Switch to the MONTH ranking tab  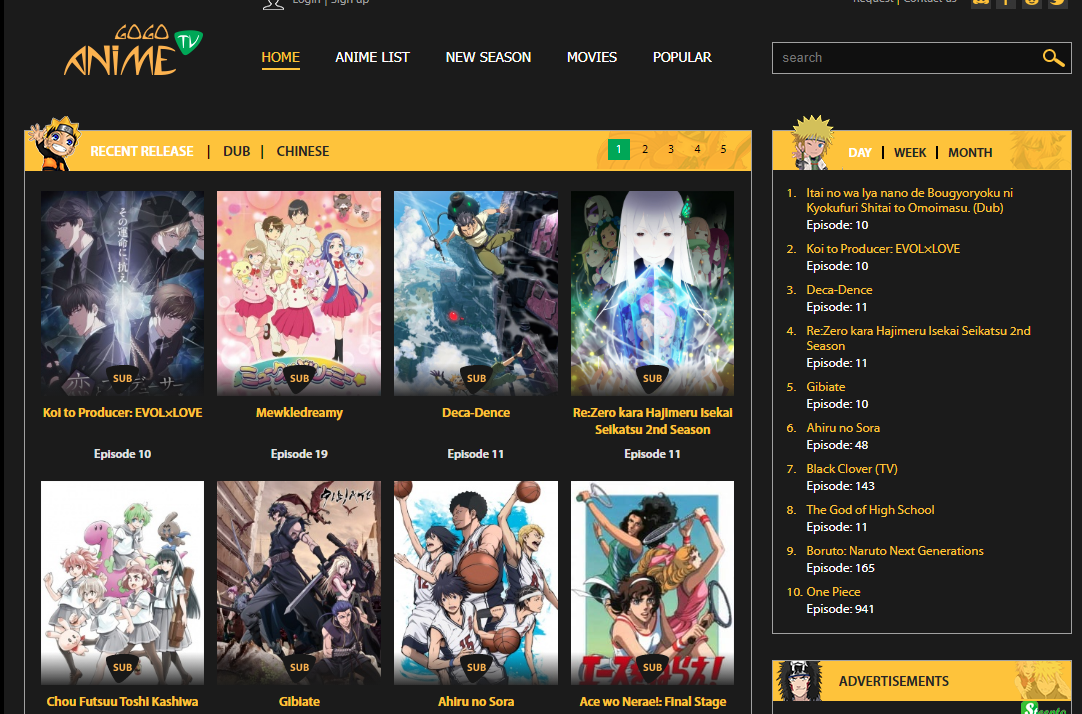970,152
